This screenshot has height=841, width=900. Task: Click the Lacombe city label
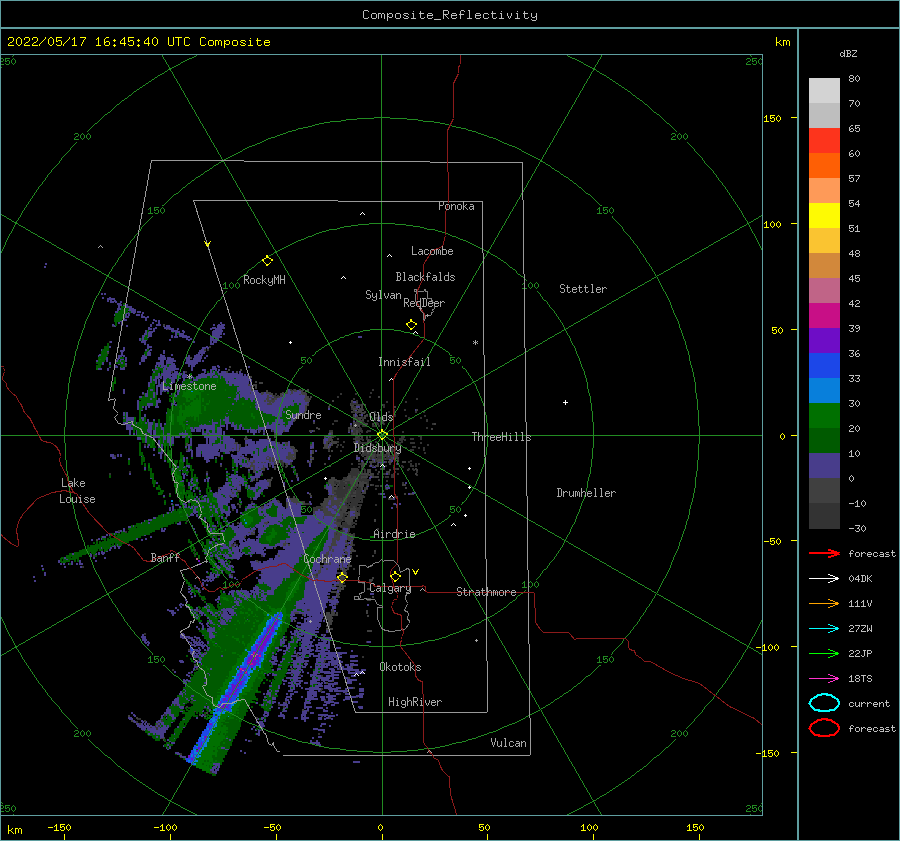pyautogui.click(x=432, y=251)
